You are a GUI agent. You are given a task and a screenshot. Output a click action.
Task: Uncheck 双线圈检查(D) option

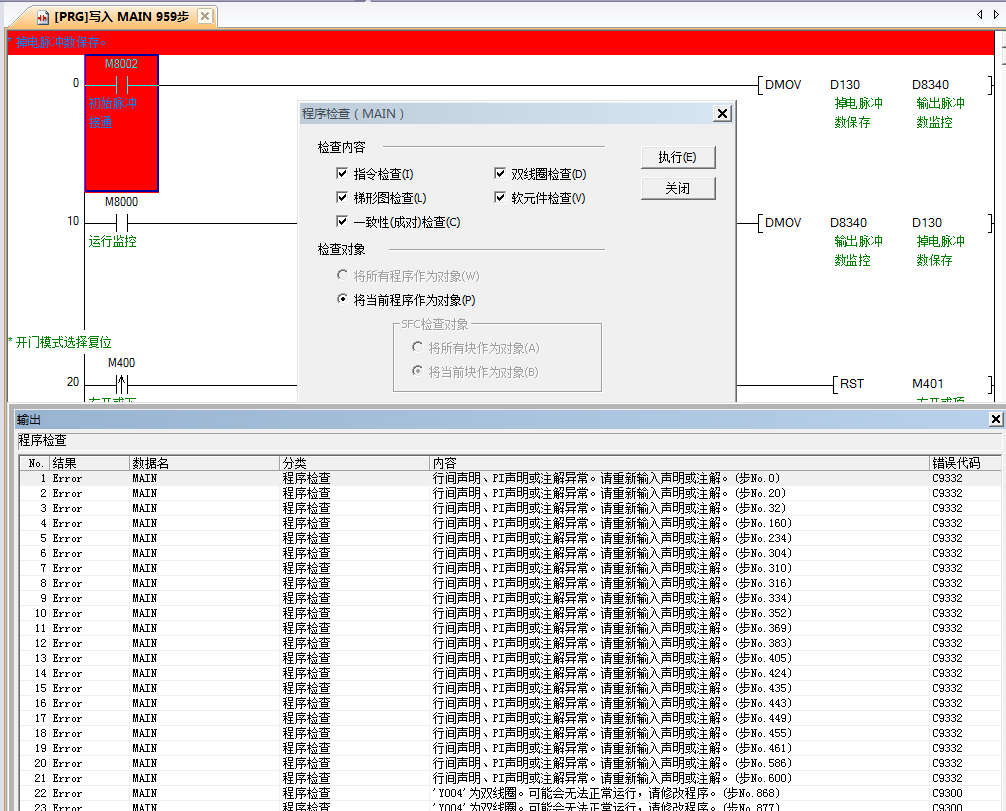tap(501, 174)
